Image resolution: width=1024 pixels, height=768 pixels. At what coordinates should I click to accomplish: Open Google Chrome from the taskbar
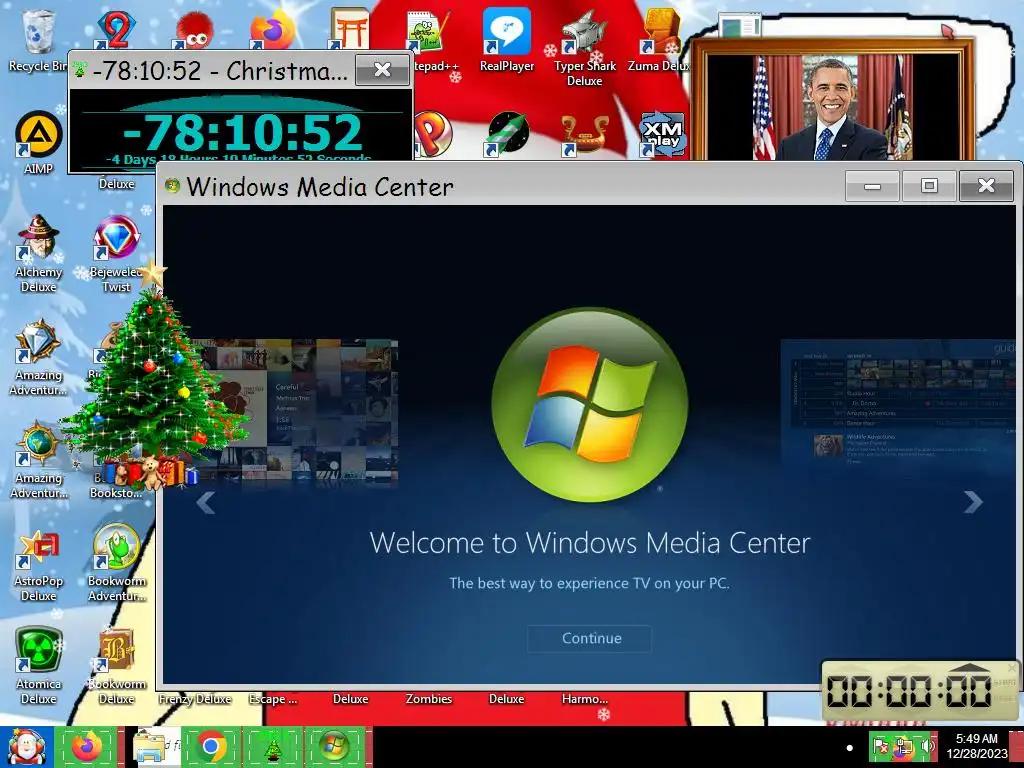pyautogui.click(x=212, y=746)
